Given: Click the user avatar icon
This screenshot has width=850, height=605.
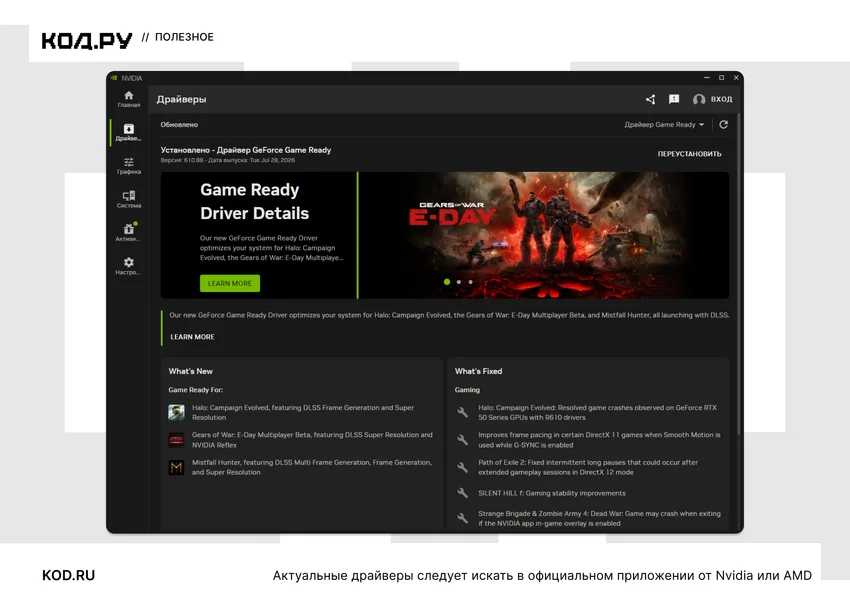Looking at the screenshot, I should pyautogui.click(x=699, y=99).
